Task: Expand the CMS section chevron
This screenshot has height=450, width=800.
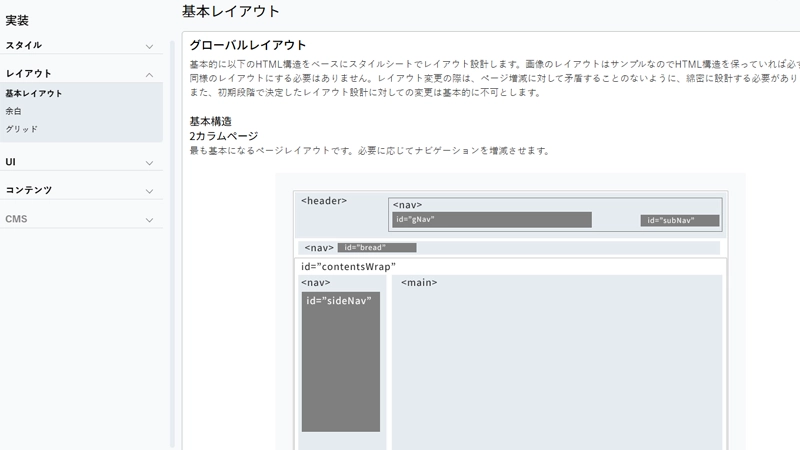Action: pos(149,220)
